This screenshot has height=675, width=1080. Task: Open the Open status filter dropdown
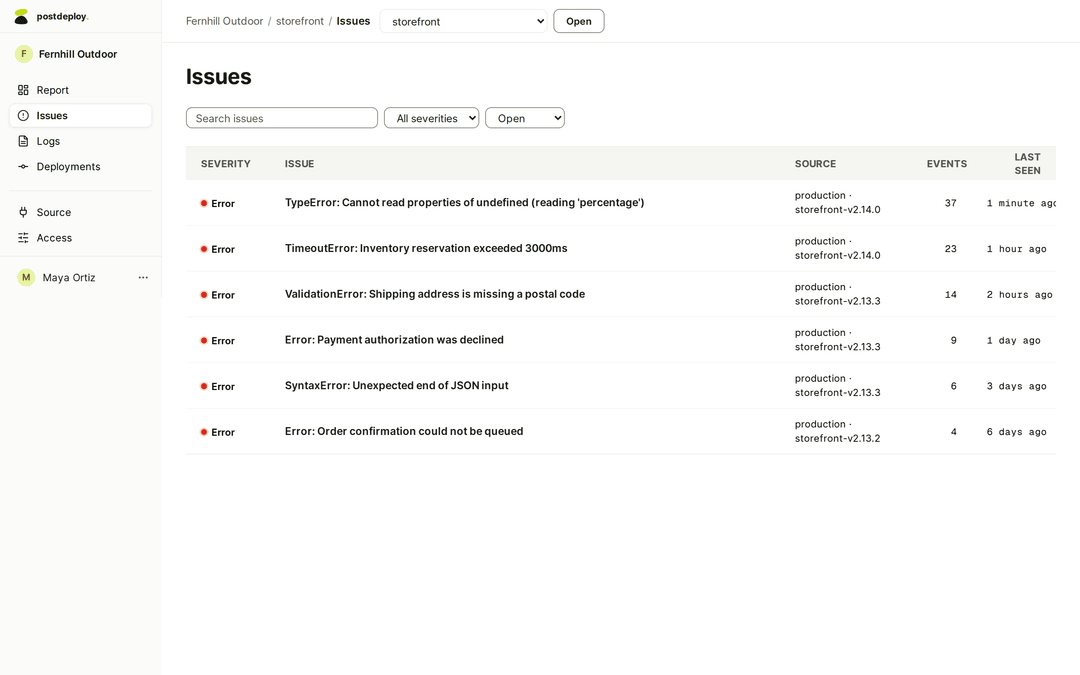click(525, 118)
